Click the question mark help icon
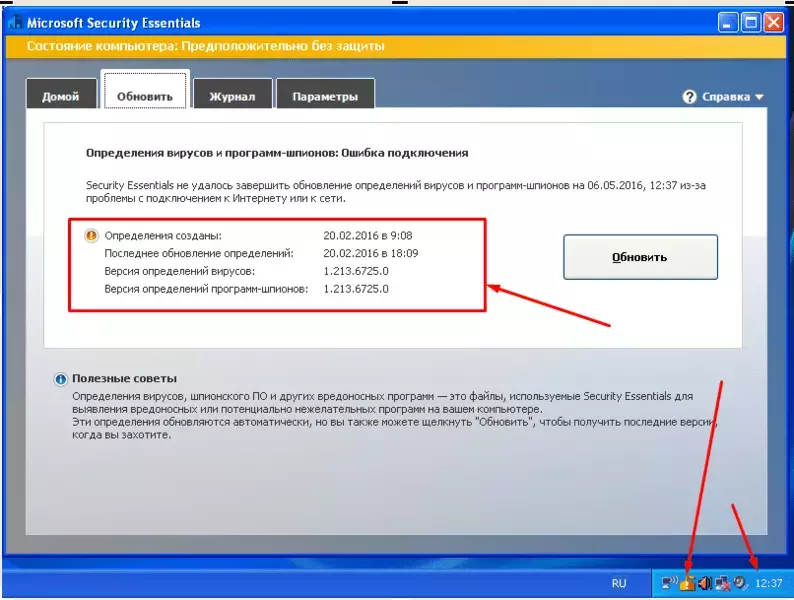The height and width of the screenshot is (600, 794). click(689, 96)
